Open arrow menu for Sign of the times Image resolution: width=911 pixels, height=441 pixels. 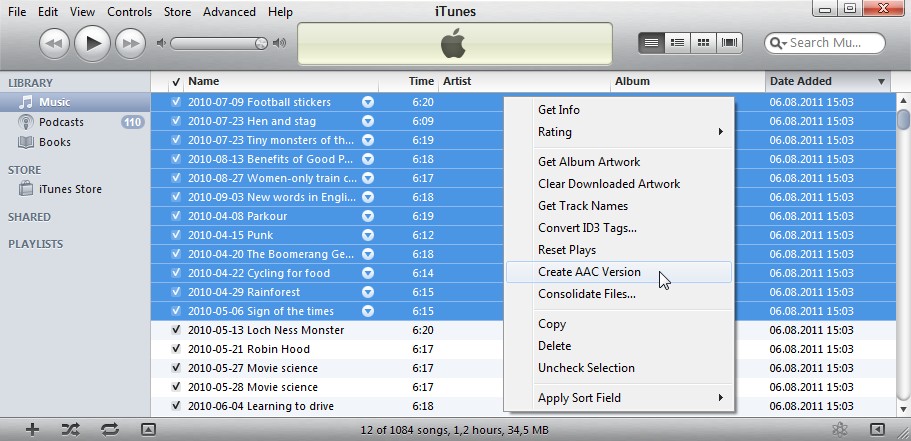[368, 311]
